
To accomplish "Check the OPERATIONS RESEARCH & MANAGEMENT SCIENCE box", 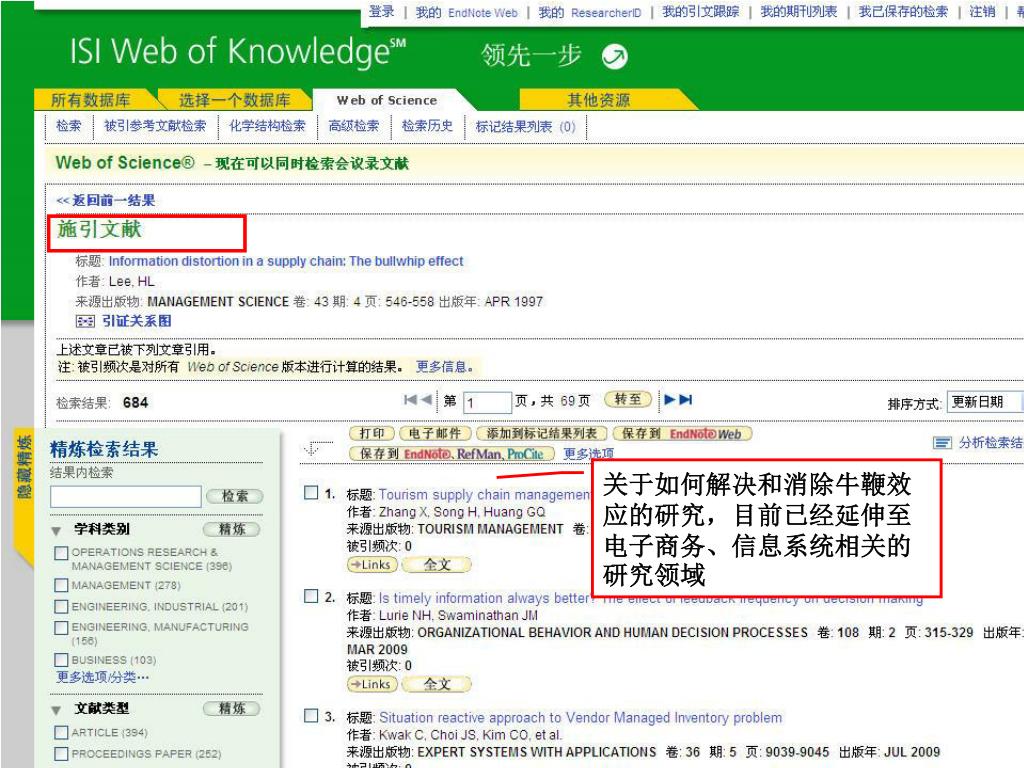I will (x=61, y=553).
